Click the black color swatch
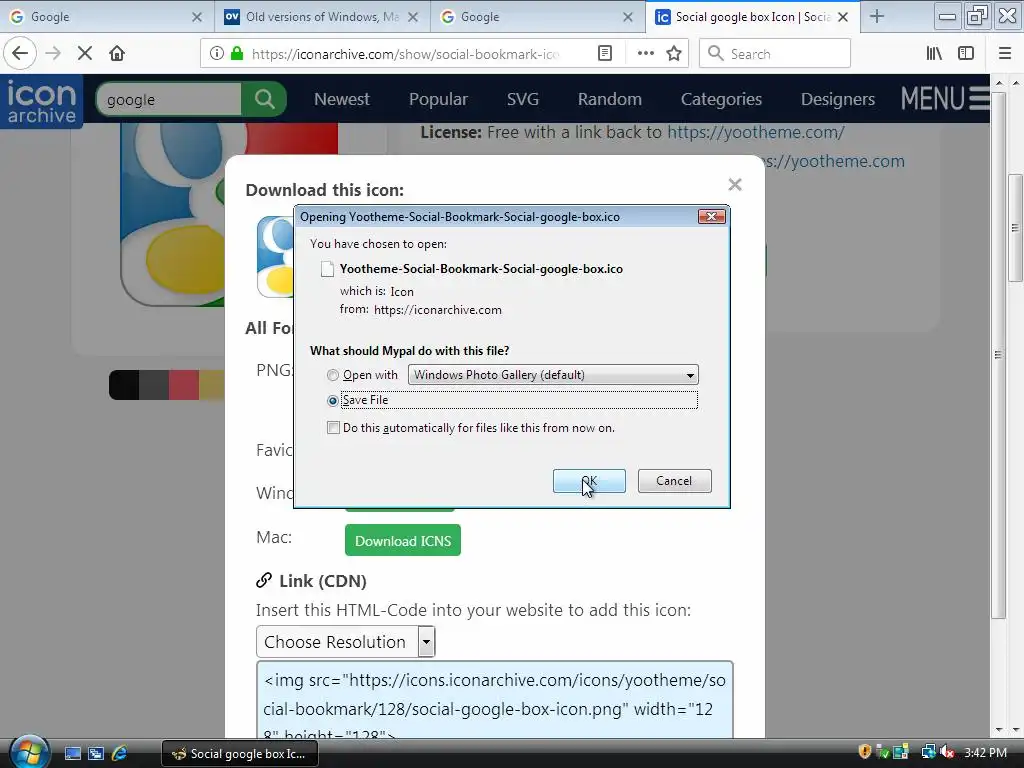The height and width of the screenshot is (768, 1024). pos(123,385)
